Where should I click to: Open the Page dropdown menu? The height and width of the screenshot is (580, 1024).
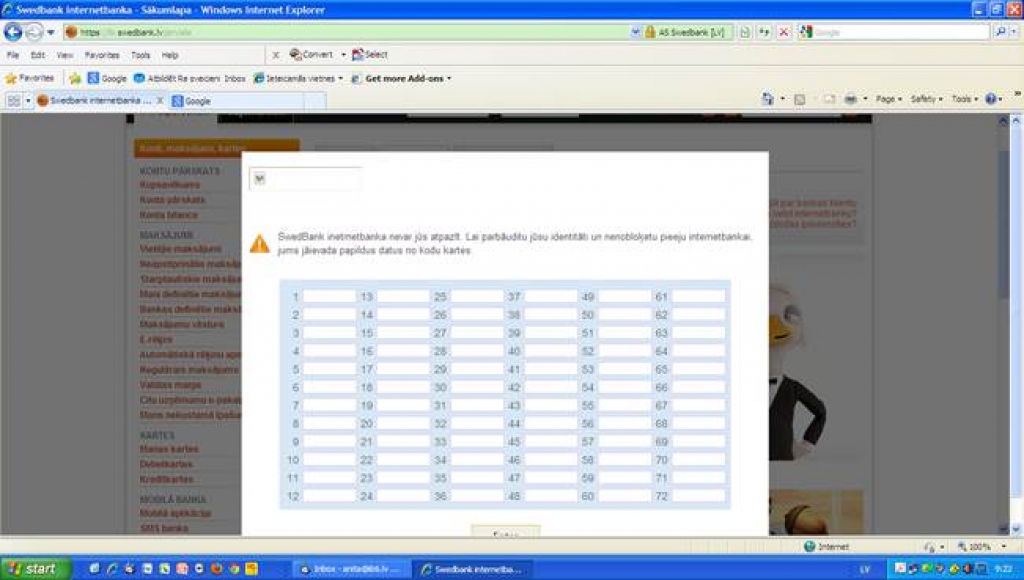pos(888,100)
